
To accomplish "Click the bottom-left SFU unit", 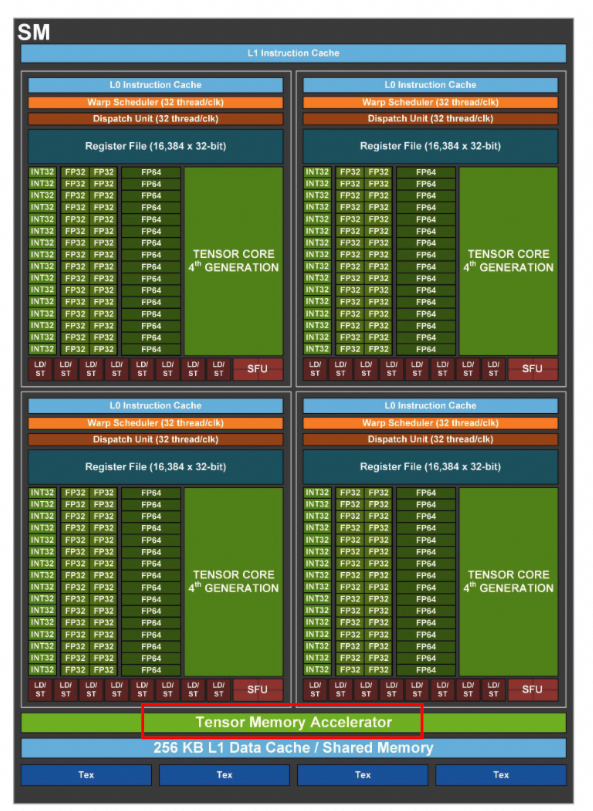I will coord(258,689).
